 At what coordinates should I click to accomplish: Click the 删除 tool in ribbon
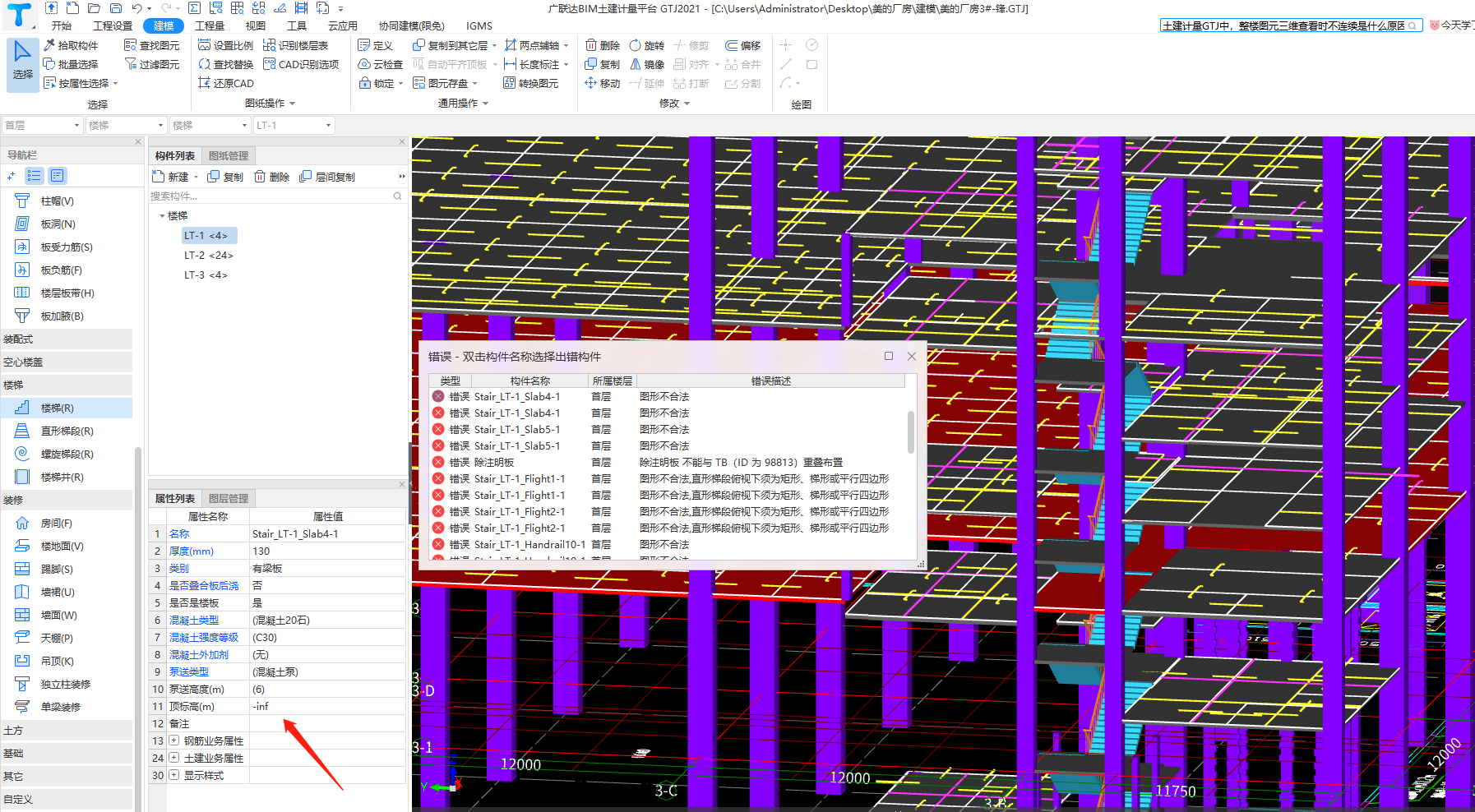603,45
